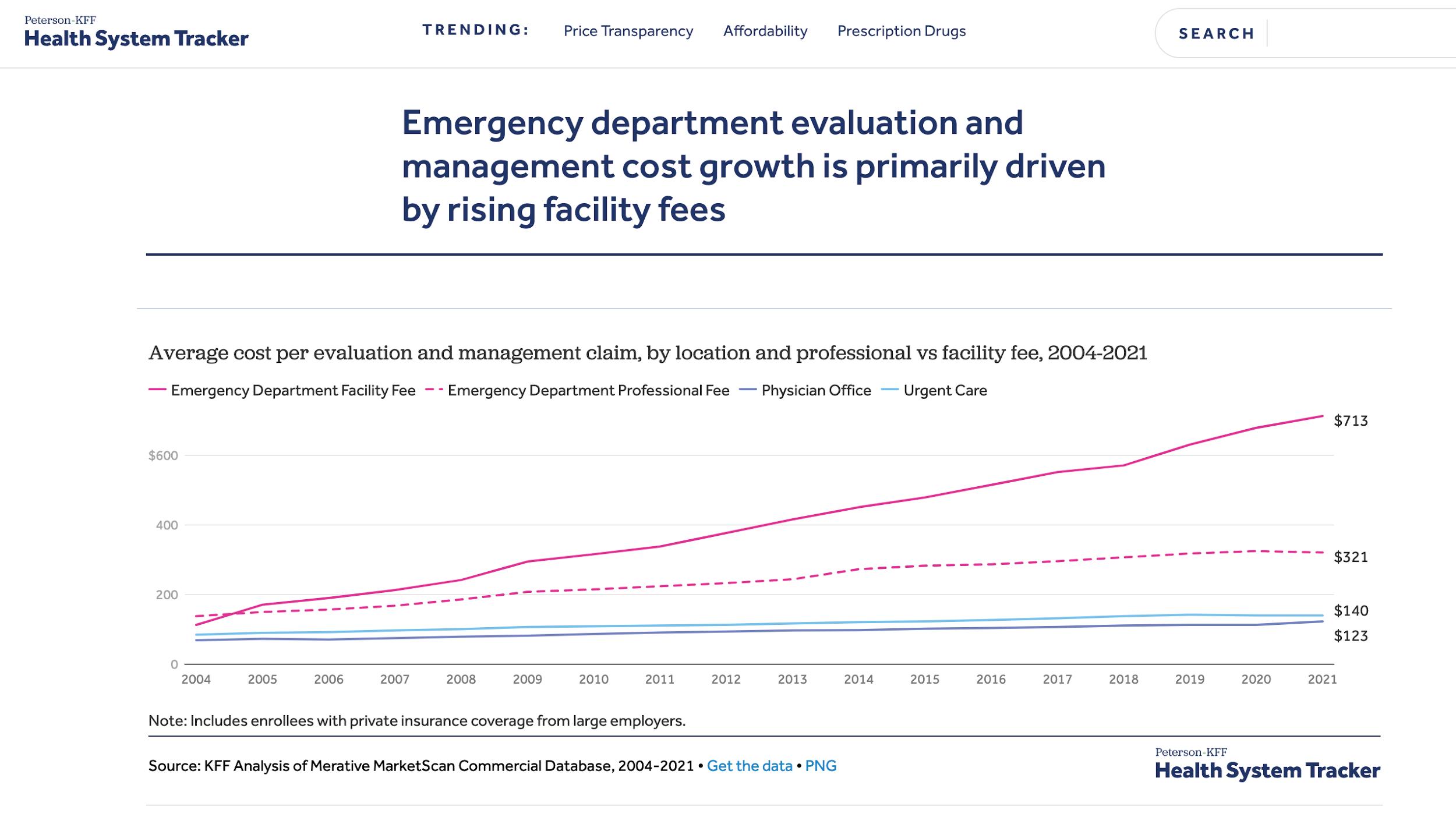Image resolution: width=1456 pixels, height=824 pixels.
Task: Click the $140 urgent care data label
Action: (x=1351, y=610)
